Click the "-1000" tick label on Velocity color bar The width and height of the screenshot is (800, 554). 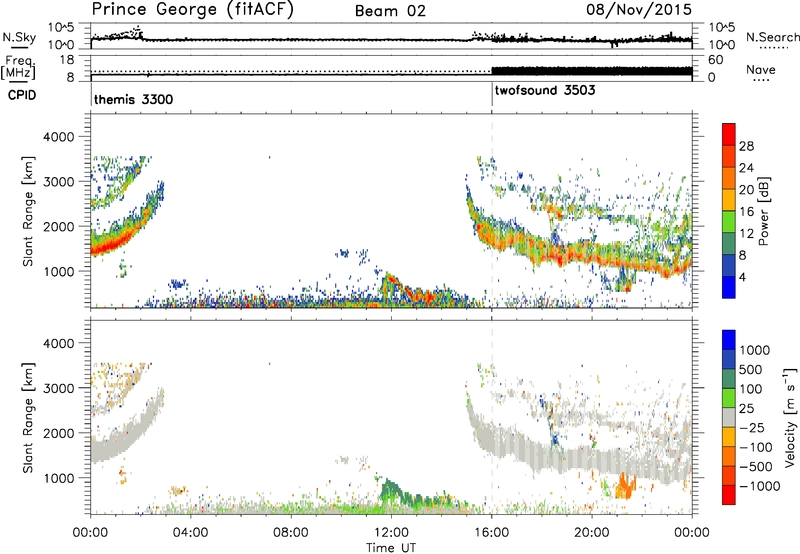(760, 486)
